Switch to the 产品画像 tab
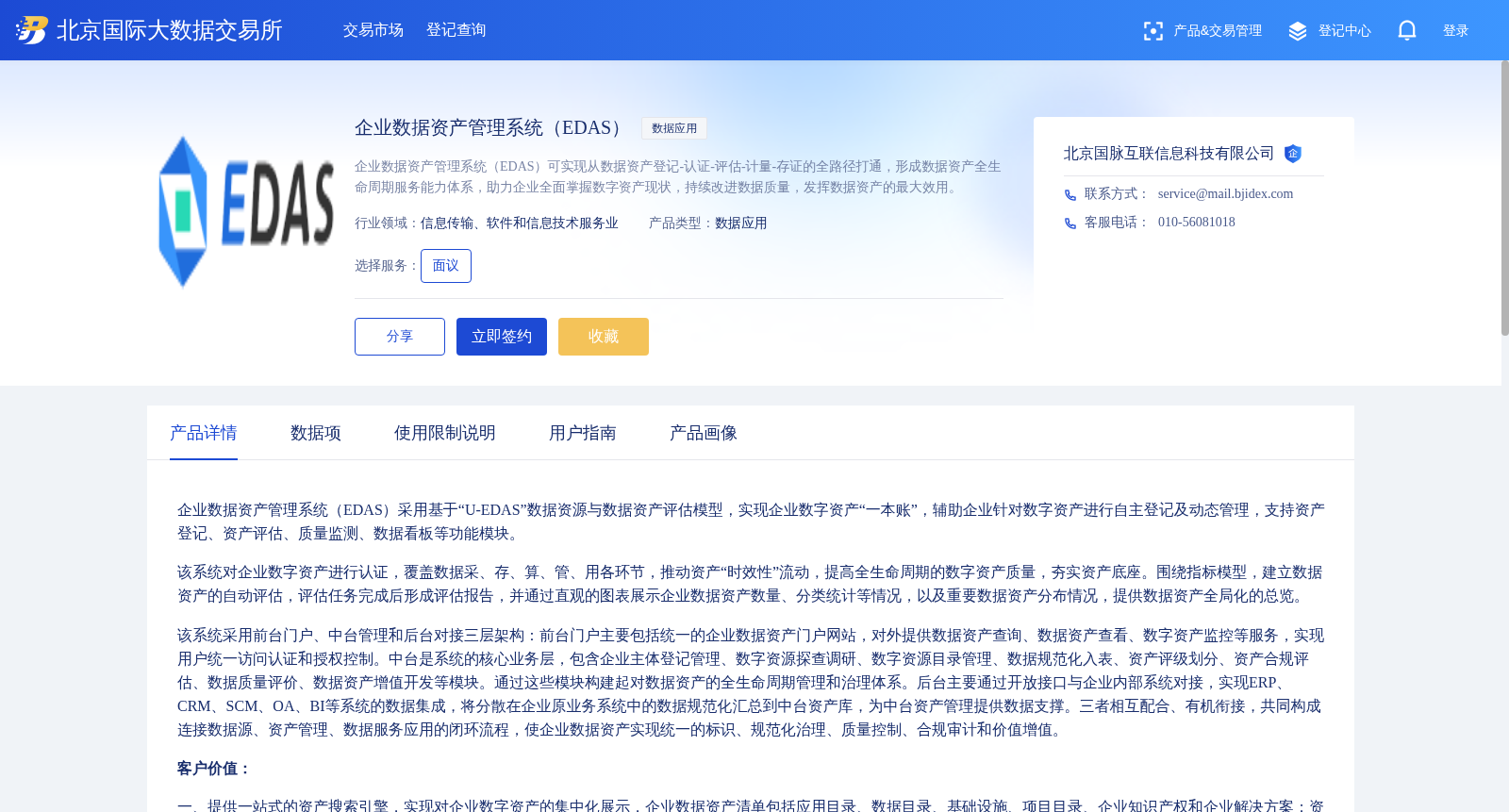 point(704,433)
